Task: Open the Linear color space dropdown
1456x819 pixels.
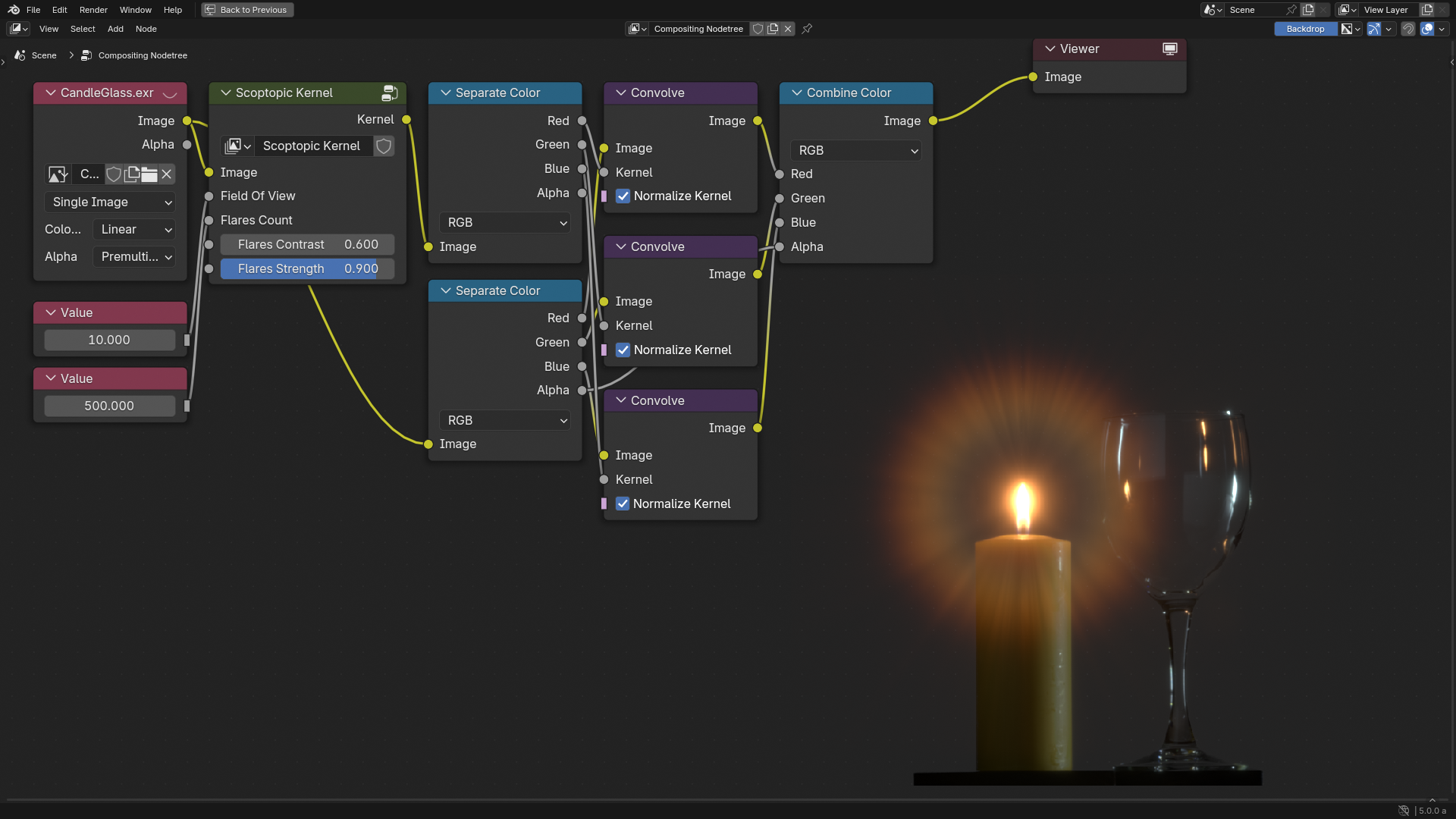Action: pyautogui.click(x=134, y=229)
